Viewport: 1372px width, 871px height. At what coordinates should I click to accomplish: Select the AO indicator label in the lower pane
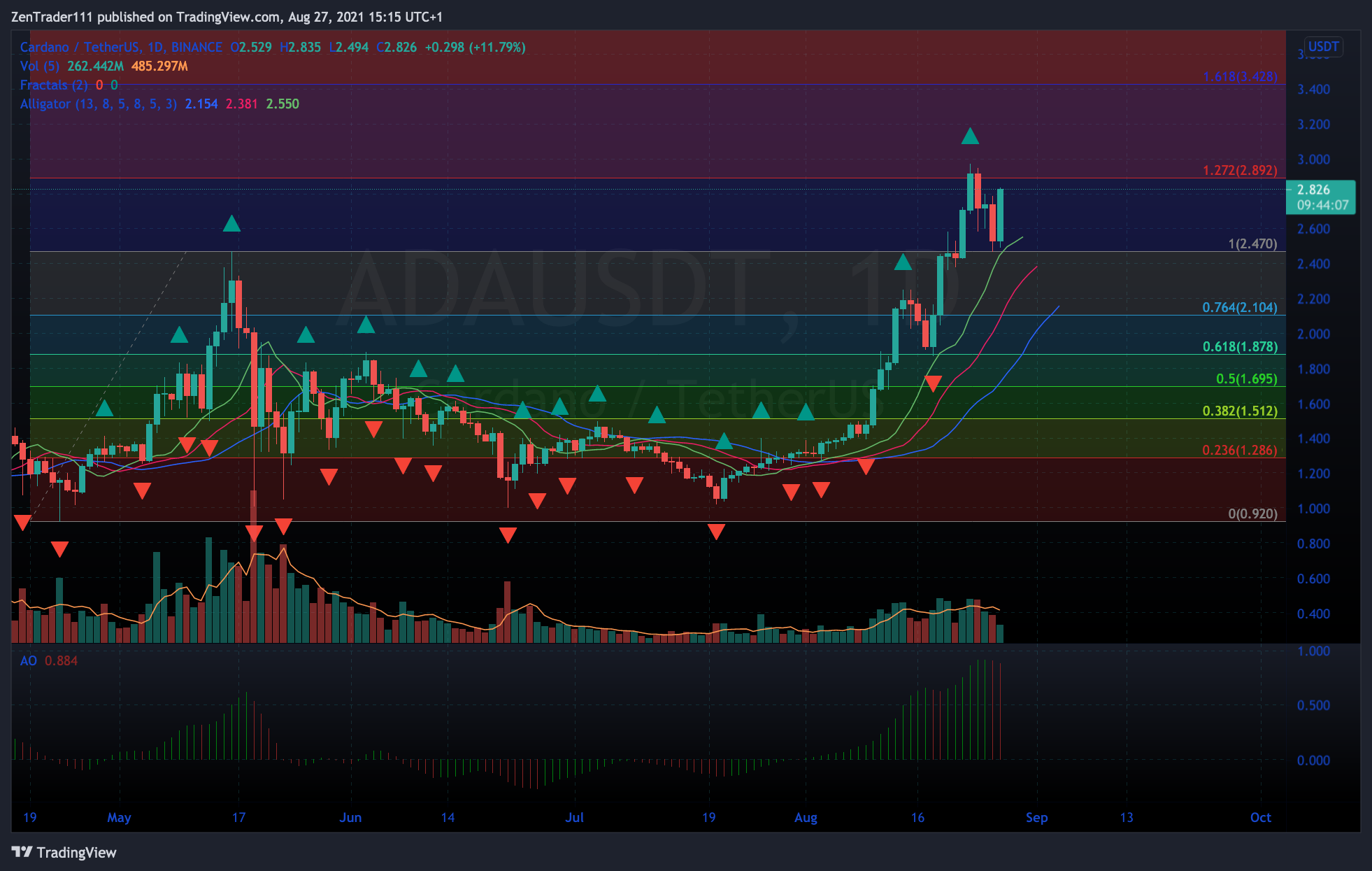point(28,660)
